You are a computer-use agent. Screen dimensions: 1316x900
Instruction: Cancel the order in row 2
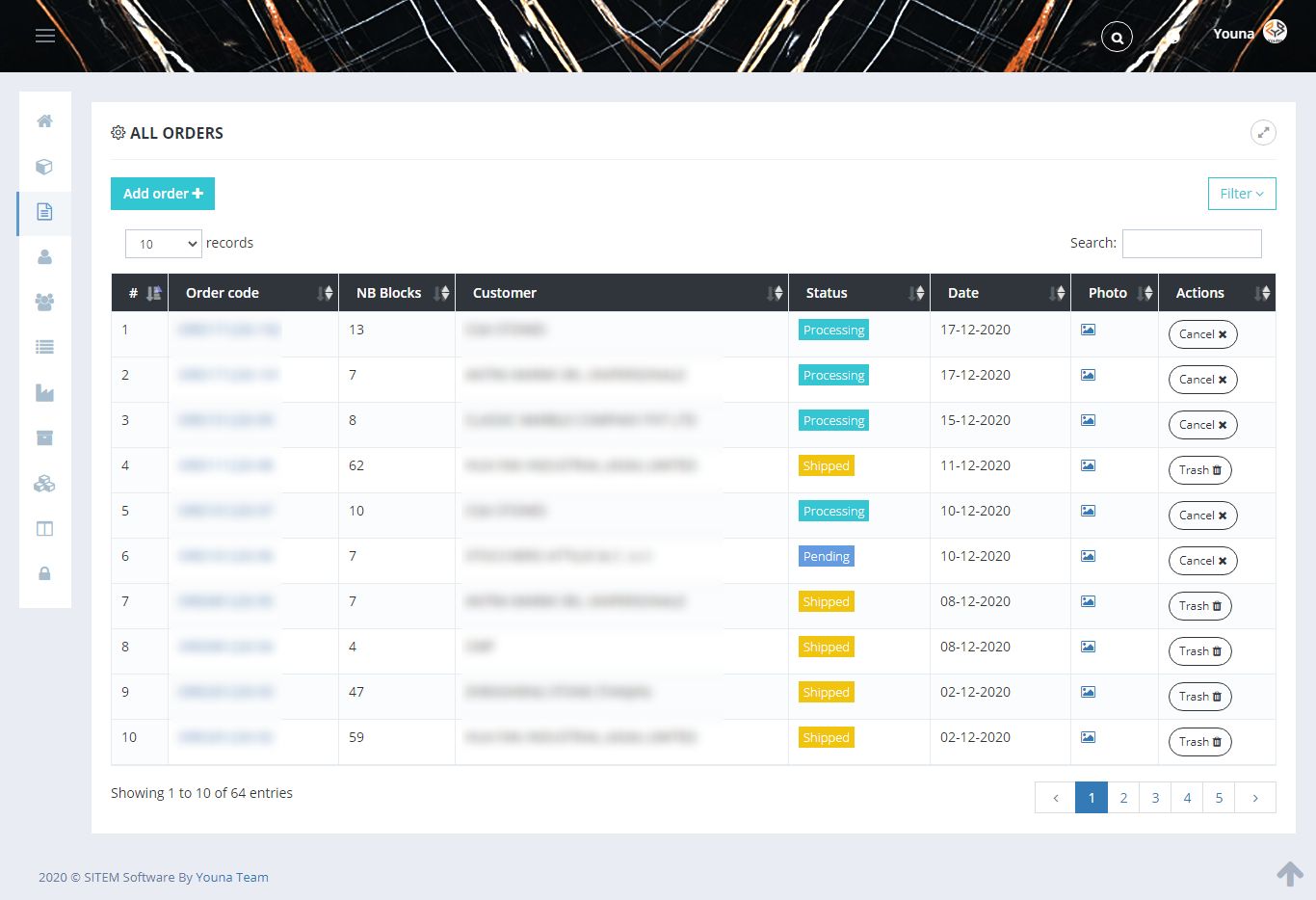pos(1202,380)
